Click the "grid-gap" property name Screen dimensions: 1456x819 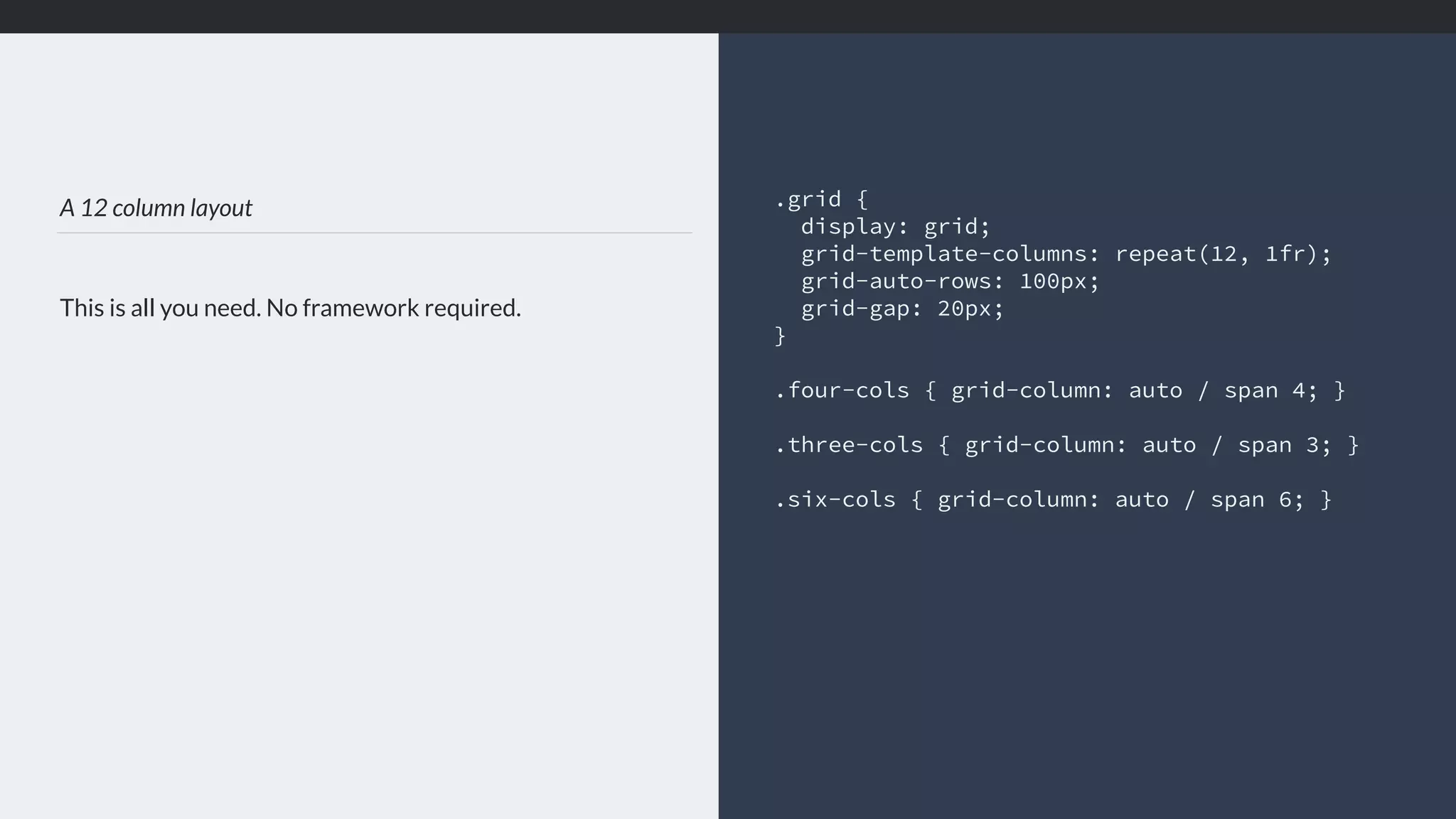tap(855, 309)
